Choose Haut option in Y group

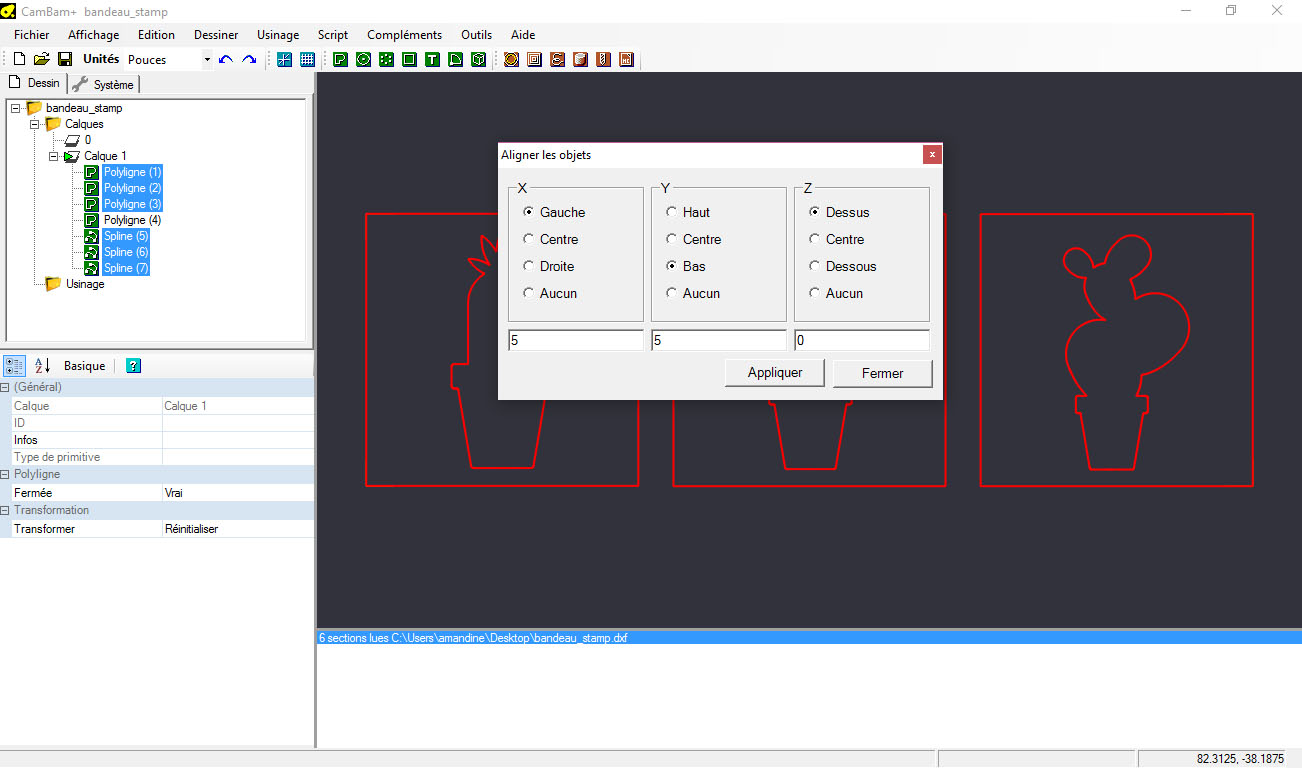(672, 213)
